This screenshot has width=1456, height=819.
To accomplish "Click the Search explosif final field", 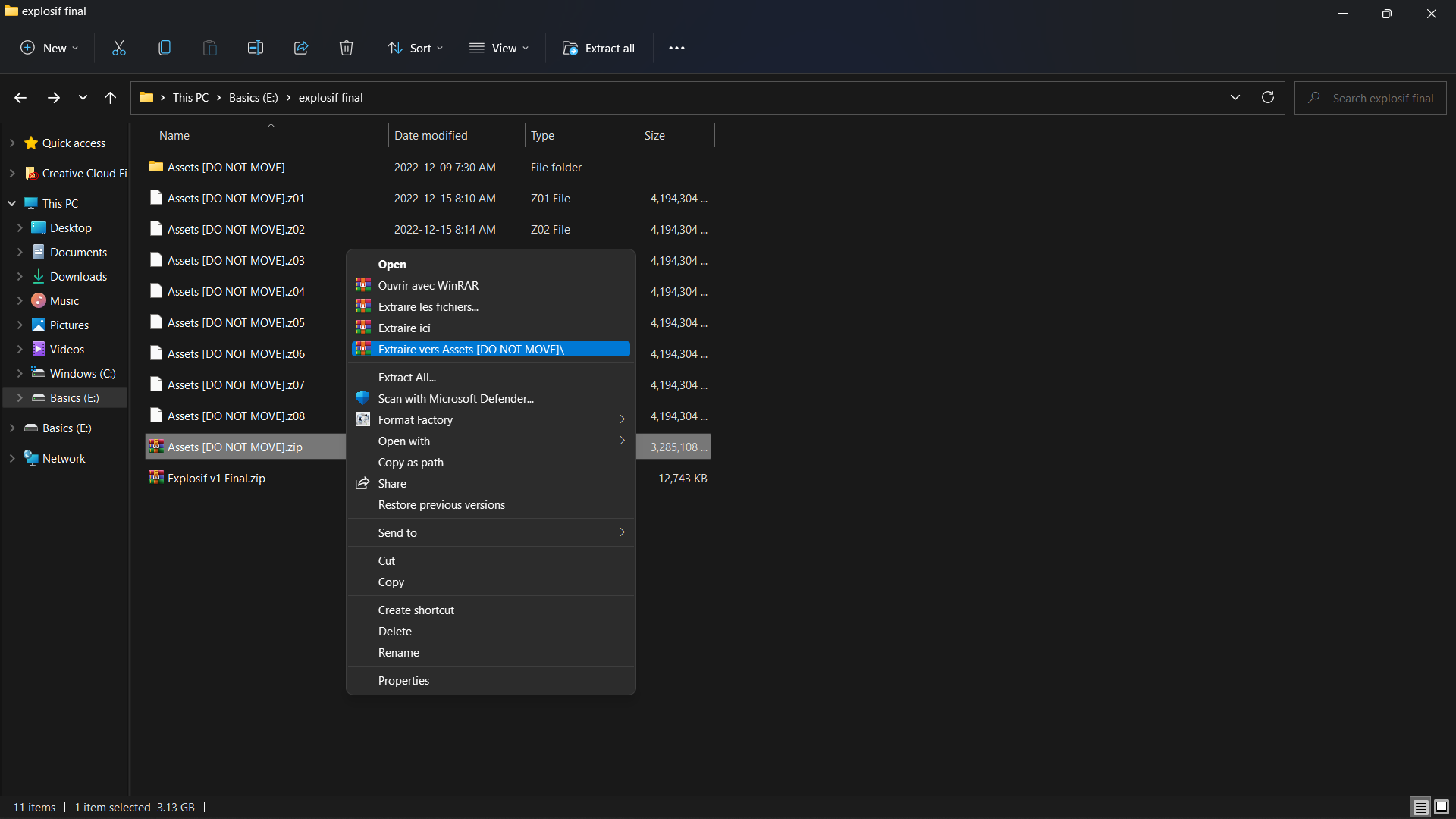I will click(1382, 98).
